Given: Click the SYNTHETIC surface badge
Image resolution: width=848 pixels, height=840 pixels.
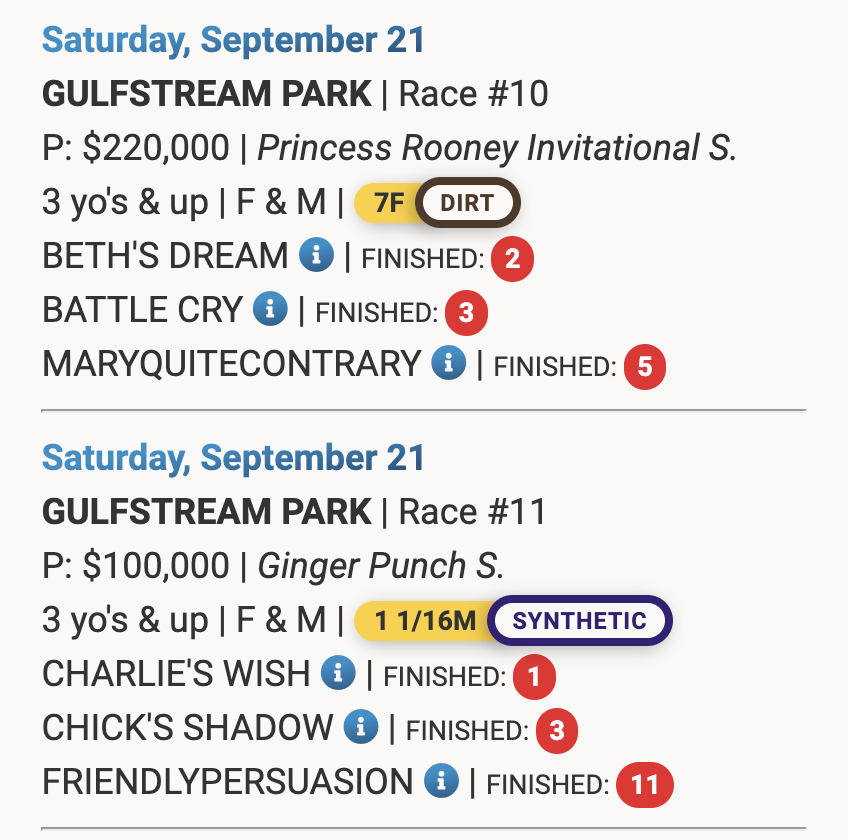Looking at the screenshot, I should [580, 621].
